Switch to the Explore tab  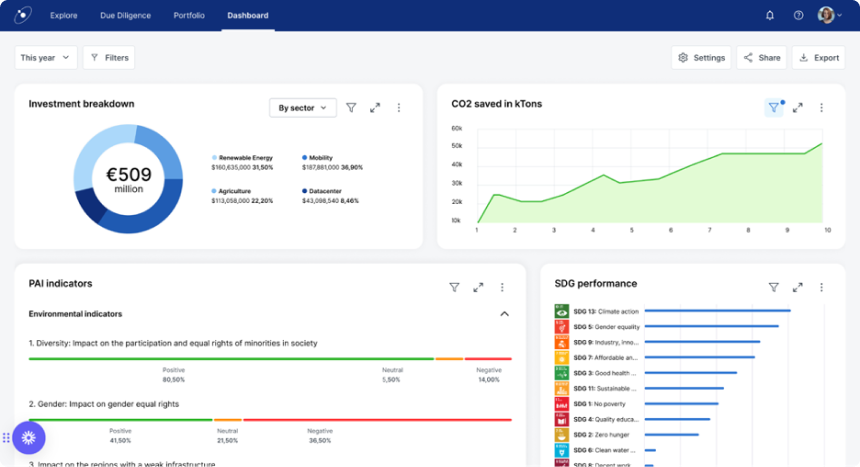[x=63, y=16]
